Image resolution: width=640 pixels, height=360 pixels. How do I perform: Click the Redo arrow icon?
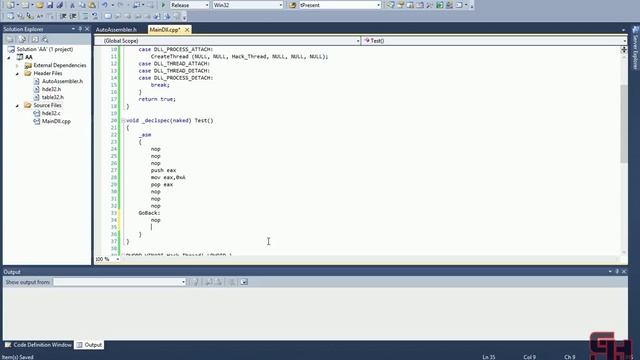coord(120,5)
